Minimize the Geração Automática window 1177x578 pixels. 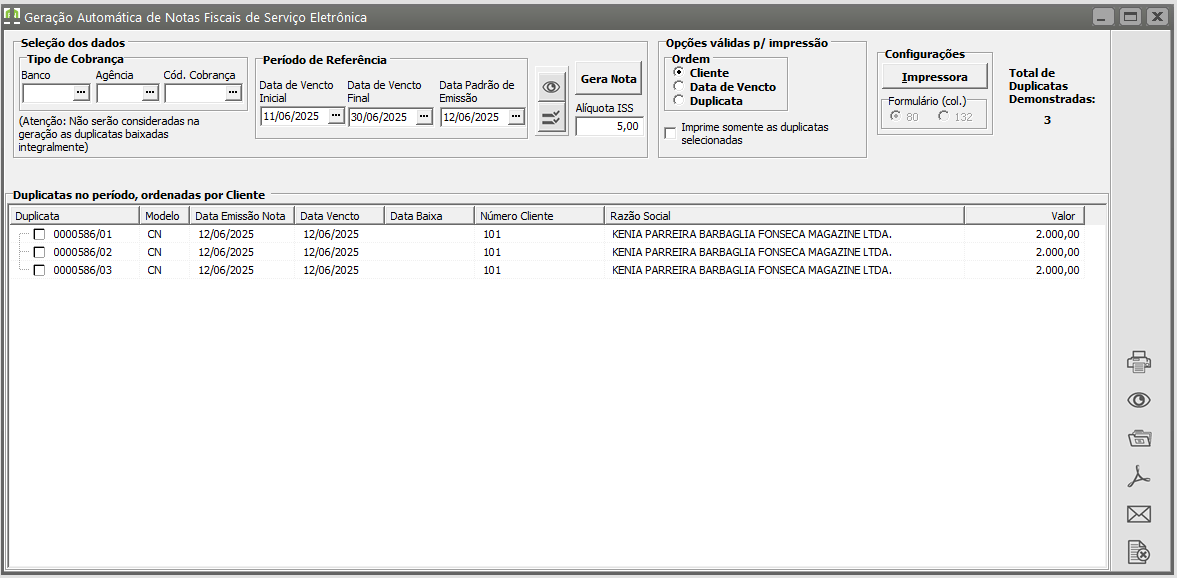[1101, 16]
